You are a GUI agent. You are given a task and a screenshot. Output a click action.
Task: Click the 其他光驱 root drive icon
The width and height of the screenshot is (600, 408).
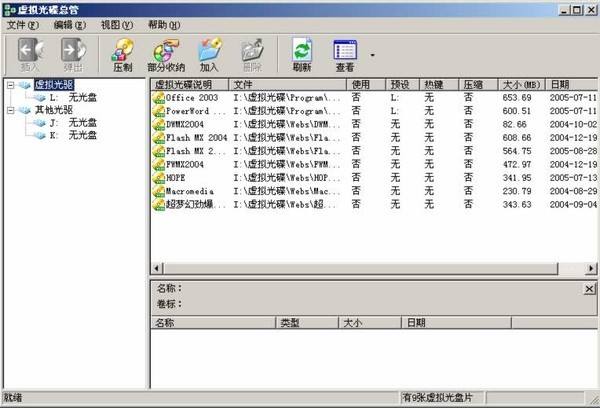pos(24,110)
